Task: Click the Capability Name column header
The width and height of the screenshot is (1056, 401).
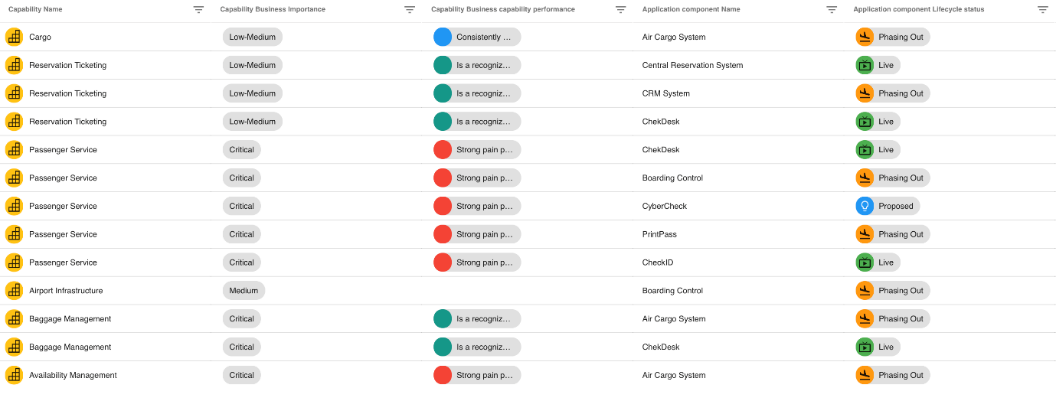Action: pos(38,9)
